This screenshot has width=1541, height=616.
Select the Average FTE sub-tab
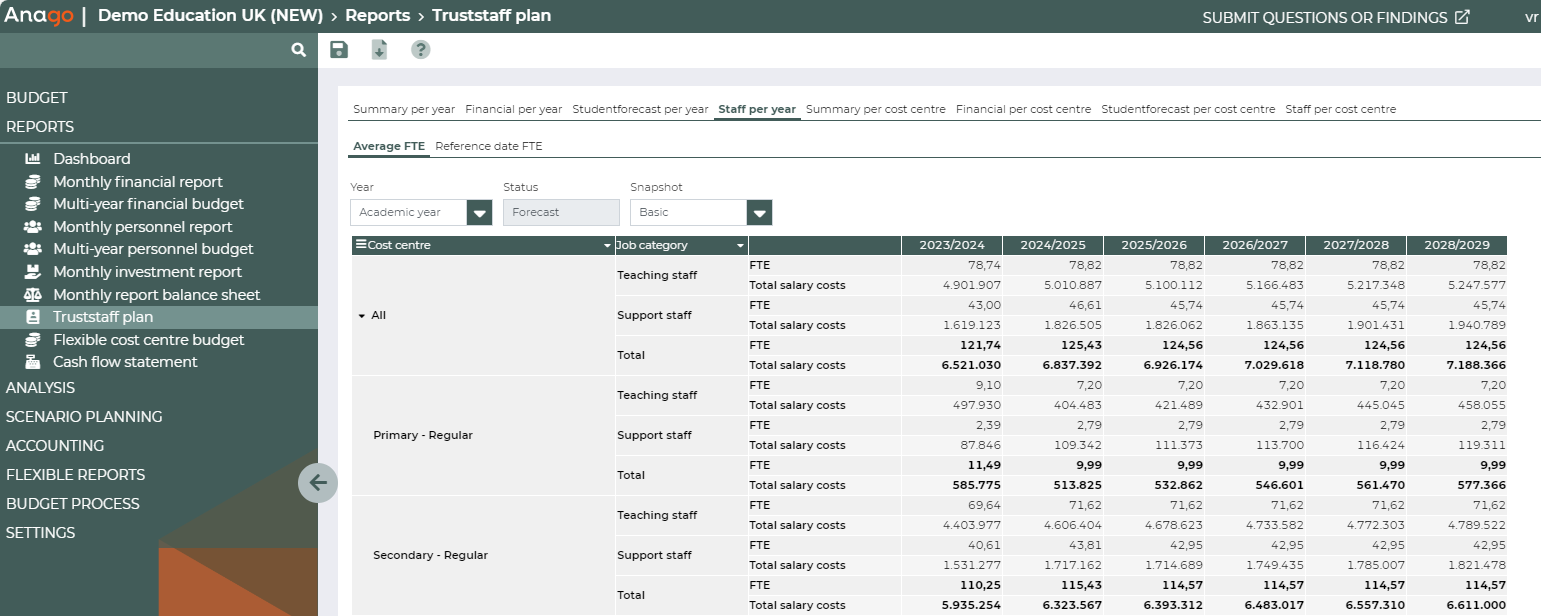[x=389, y=146]
